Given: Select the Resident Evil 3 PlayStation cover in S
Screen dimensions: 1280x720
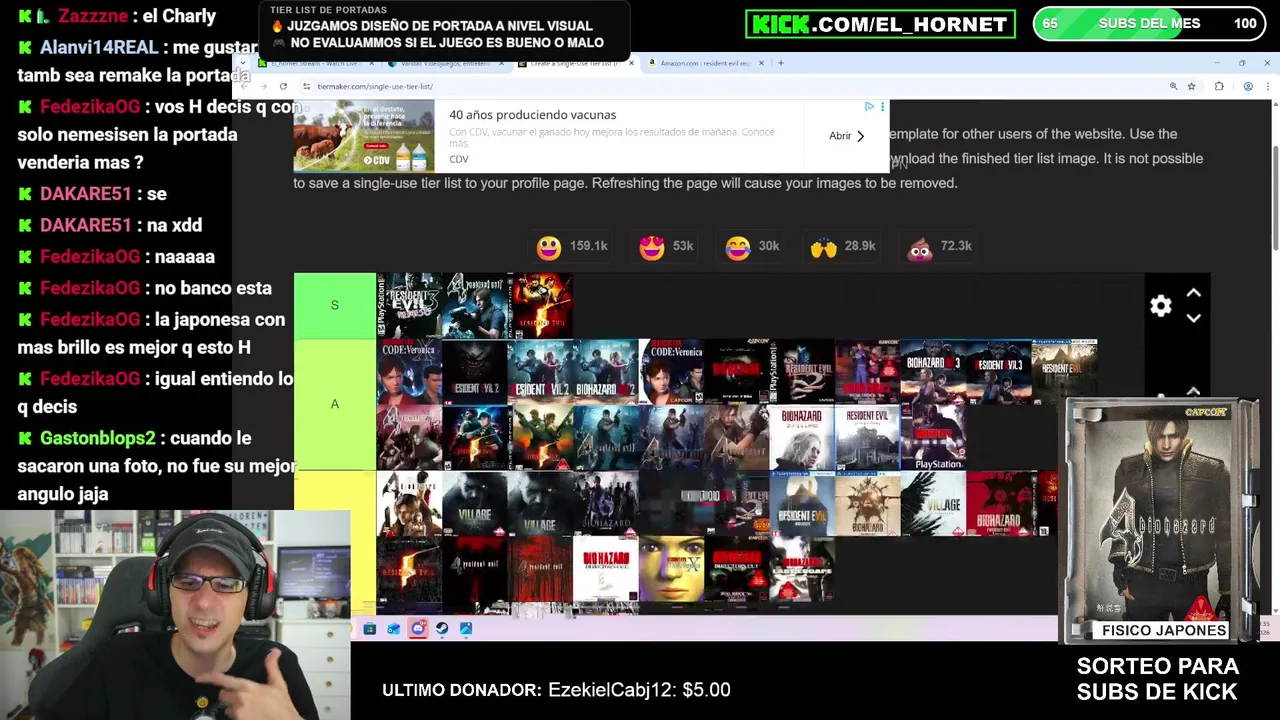Looking at the screenshot, I should pyautogui.click(x=409, y=305).
